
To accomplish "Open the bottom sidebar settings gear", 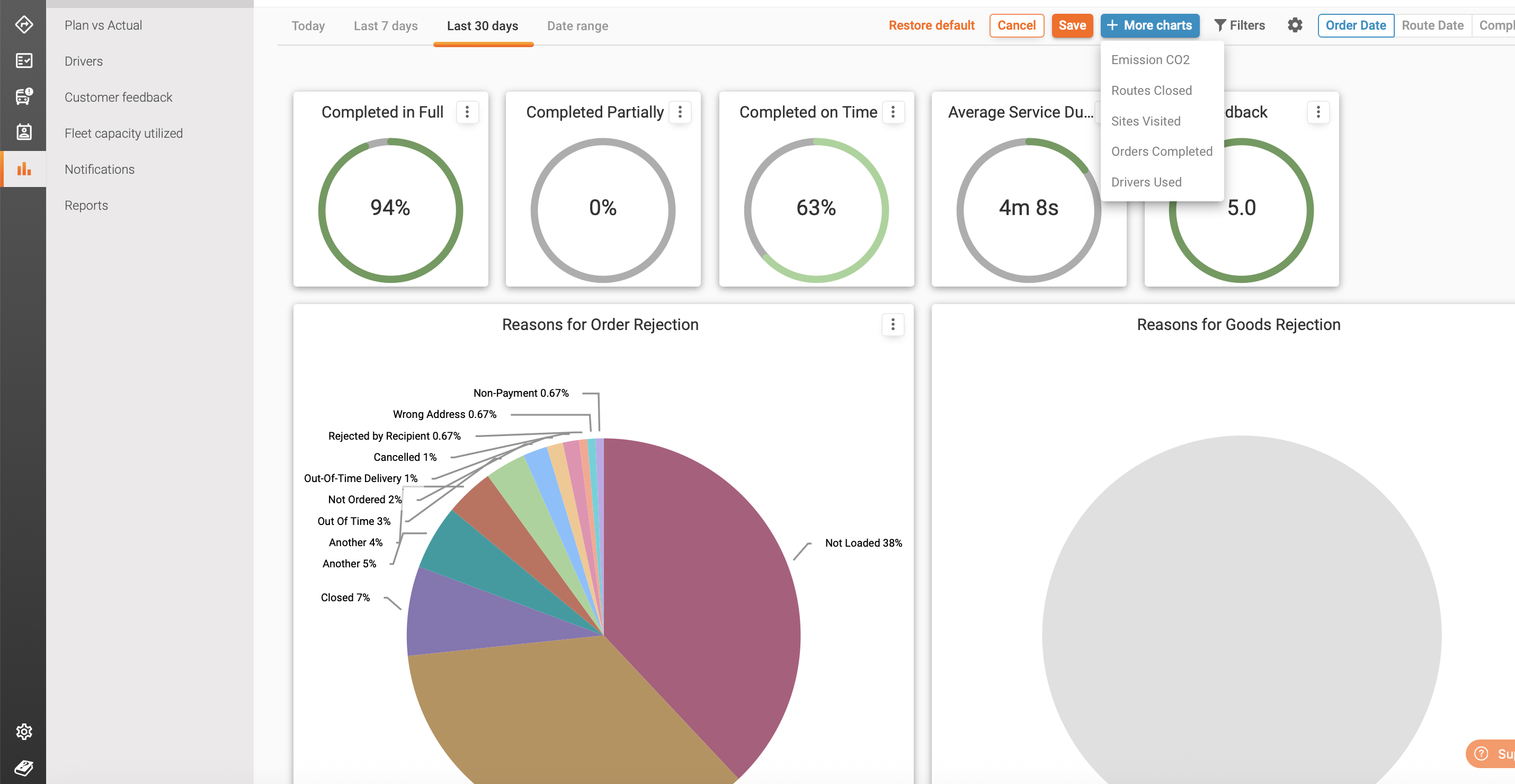I will (23, 732).
